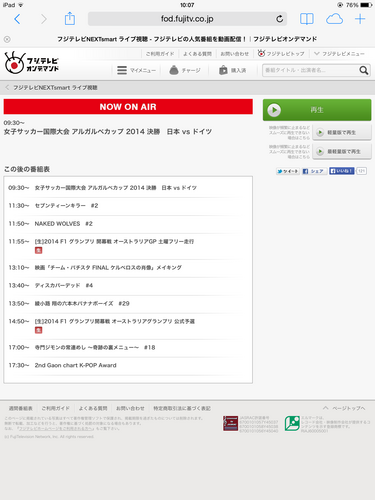
Task: Expand the フジテレビメニュー dropdown
Action: click(x=339, y=53)
